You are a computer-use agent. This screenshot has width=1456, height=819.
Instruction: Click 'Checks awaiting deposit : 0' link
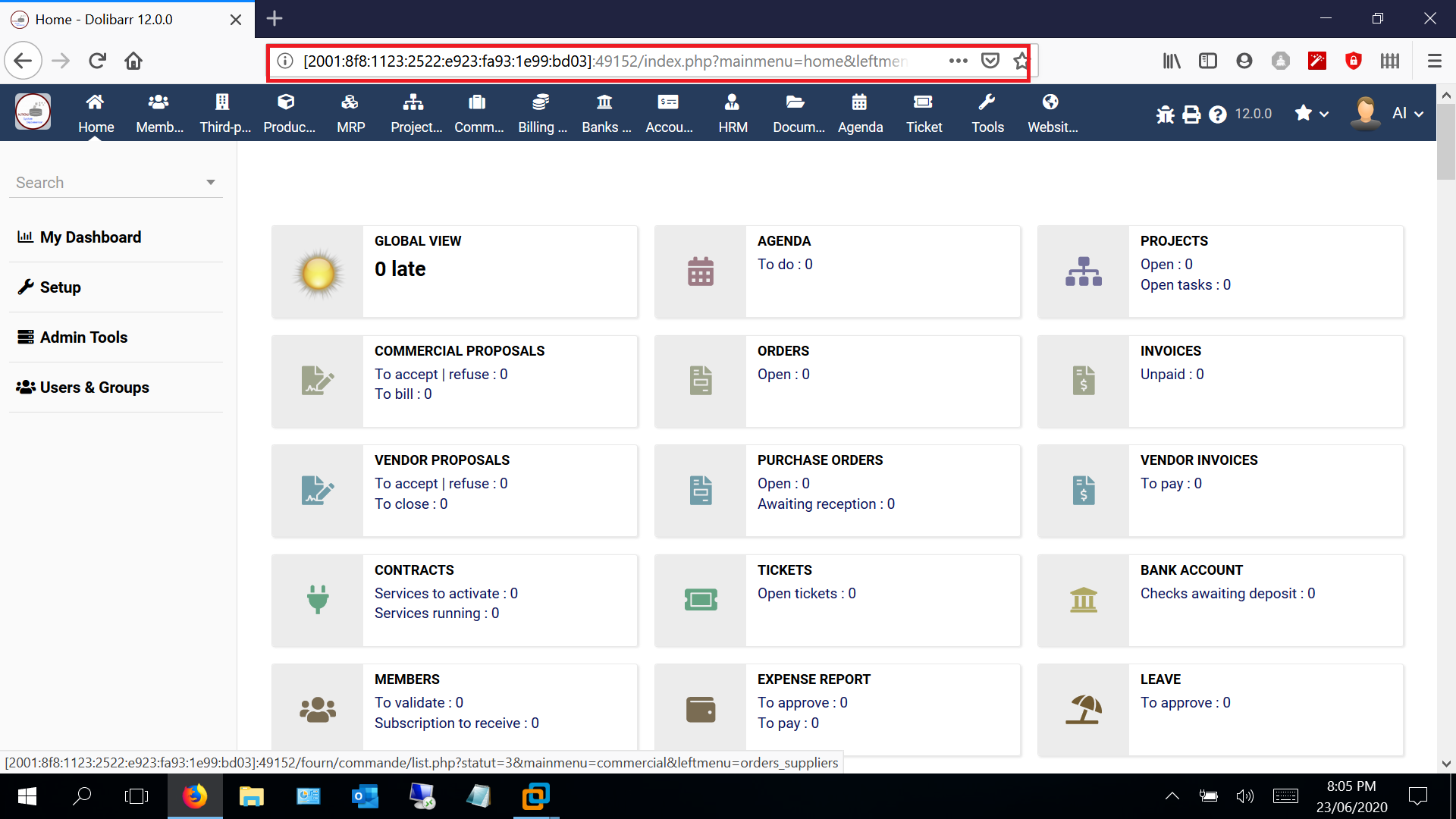[x=1228, y=593]
